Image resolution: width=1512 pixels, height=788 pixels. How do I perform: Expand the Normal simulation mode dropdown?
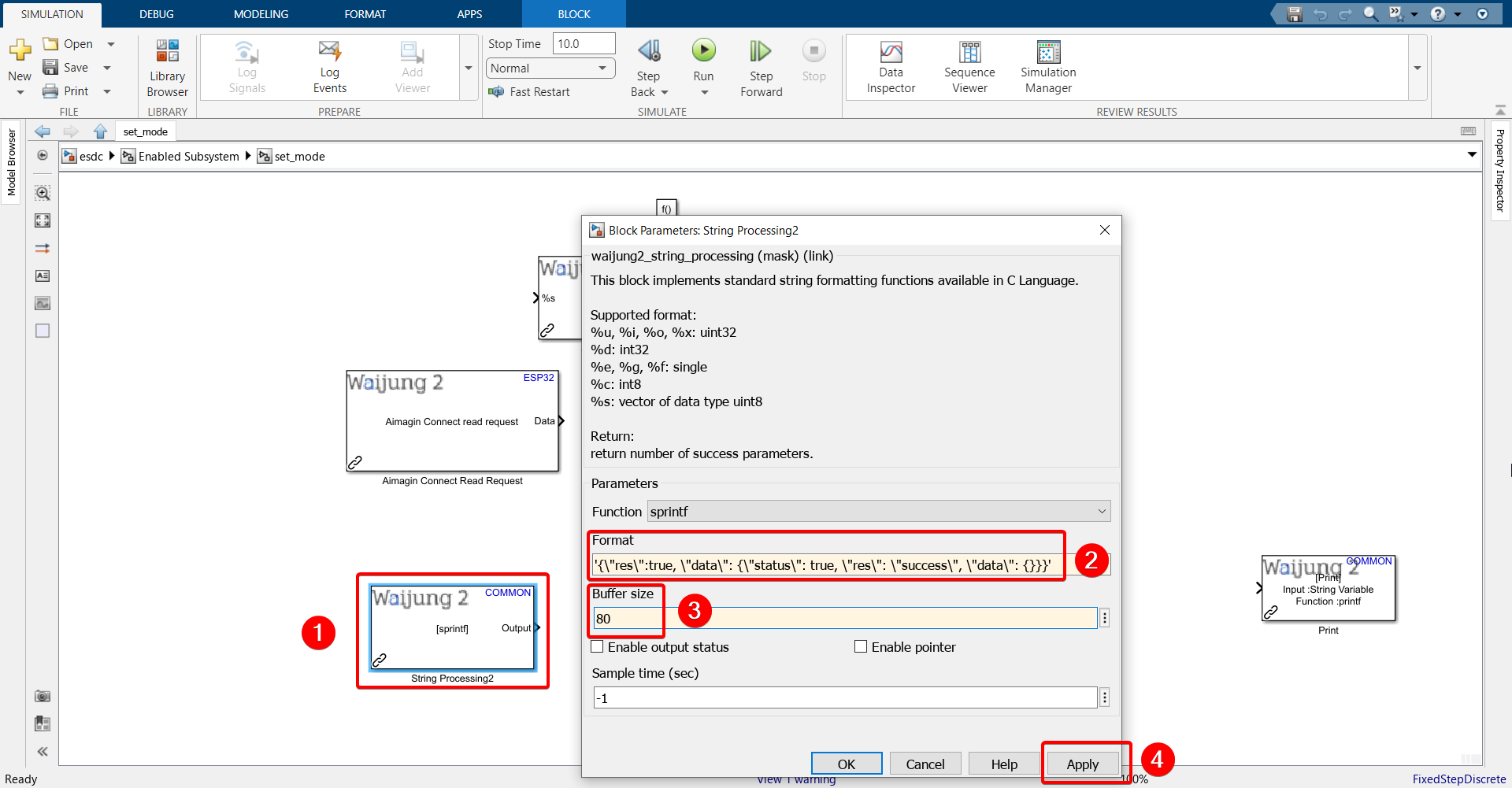550,68
